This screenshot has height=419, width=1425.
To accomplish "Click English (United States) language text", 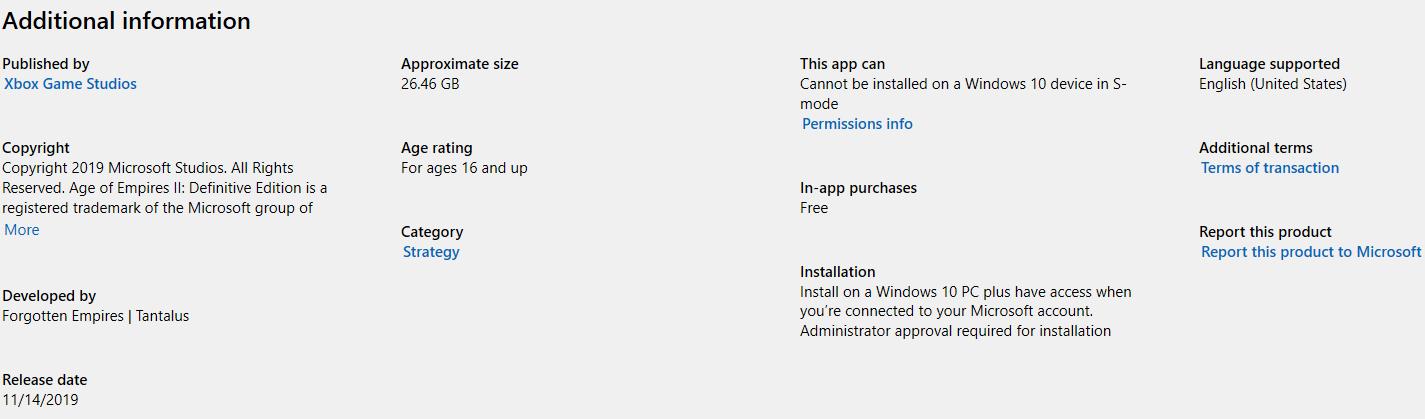I will tap(1273, 84).
